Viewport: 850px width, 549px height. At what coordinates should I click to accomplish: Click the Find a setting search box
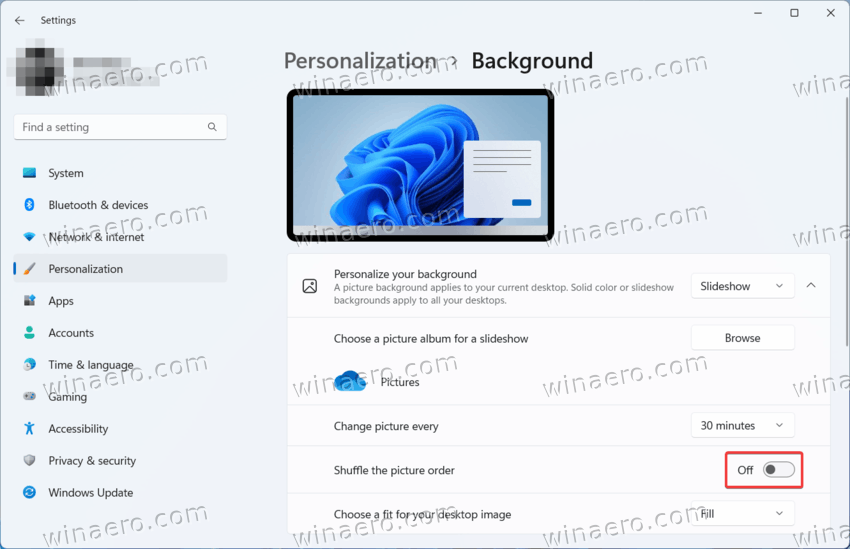point(120,127)
